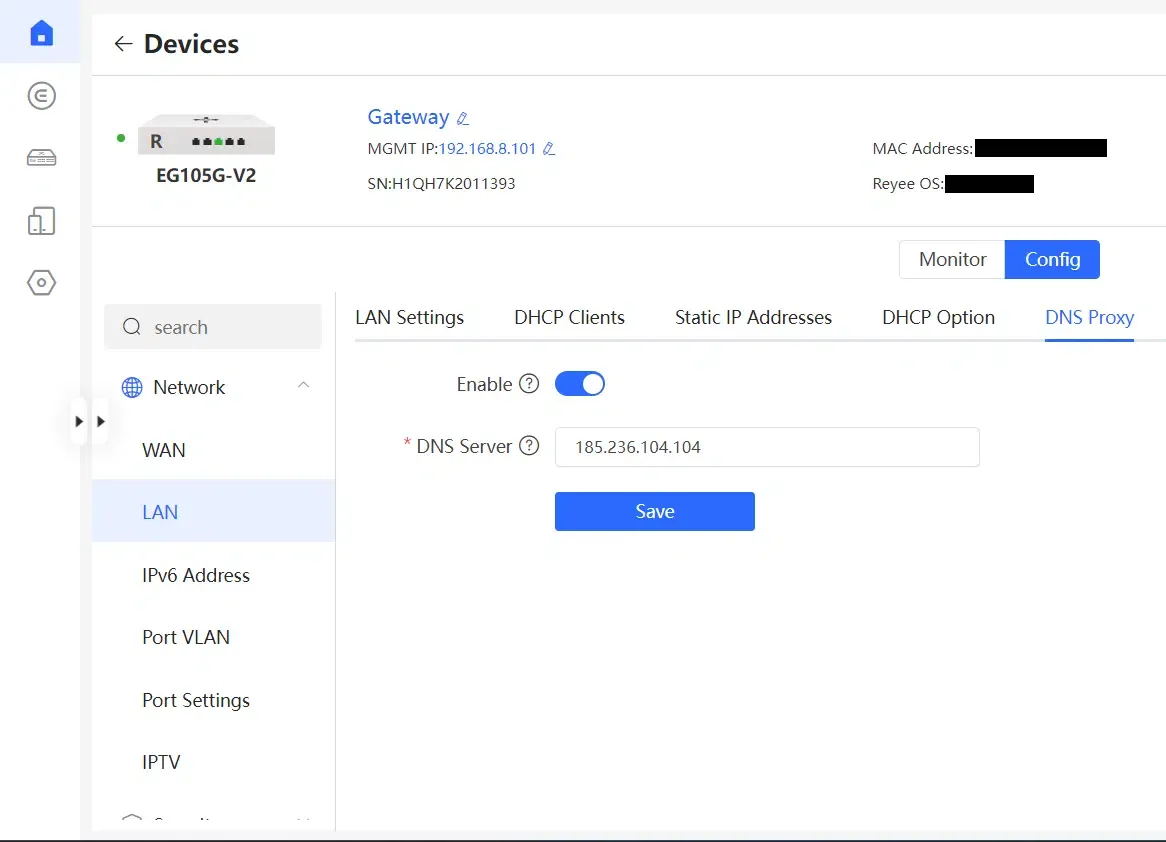Switch to Monitor view
The height and width of the screenshot is (842, 1166).
(x=952, y=260)
